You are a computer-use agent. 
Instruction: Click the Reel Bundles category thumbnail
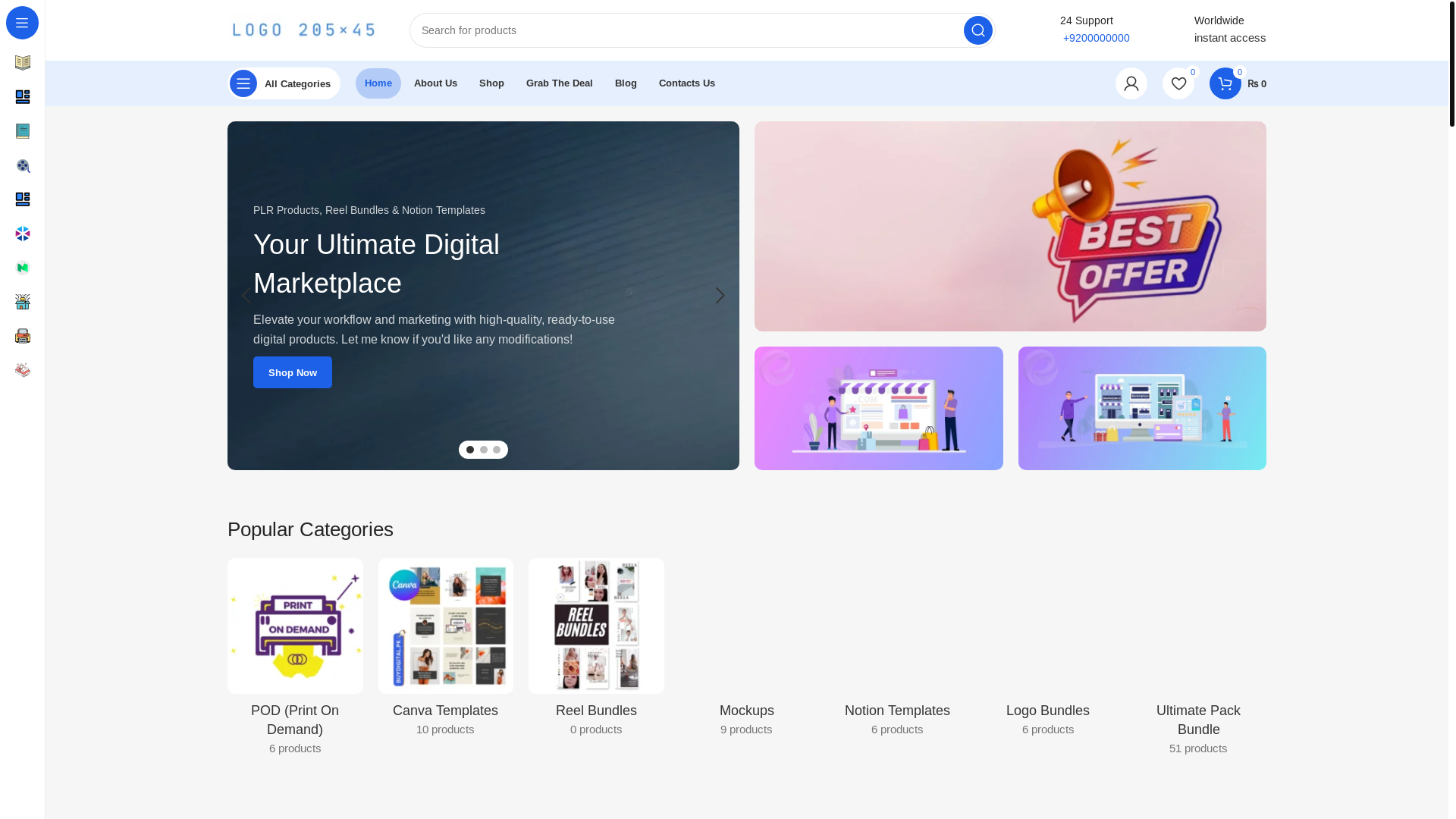596,626
